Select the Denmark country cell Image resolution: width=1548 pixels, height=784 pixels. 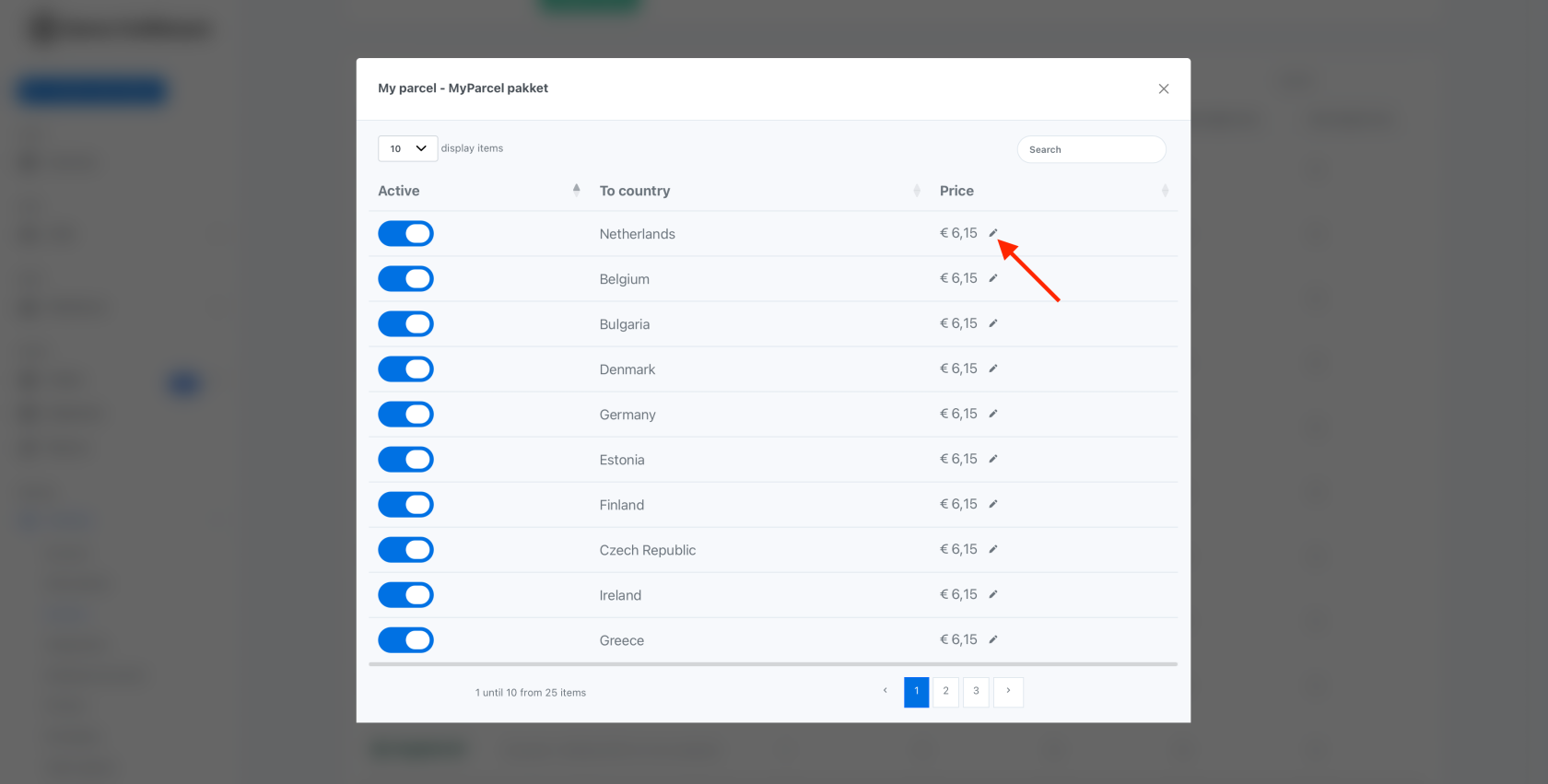point(627,369)
